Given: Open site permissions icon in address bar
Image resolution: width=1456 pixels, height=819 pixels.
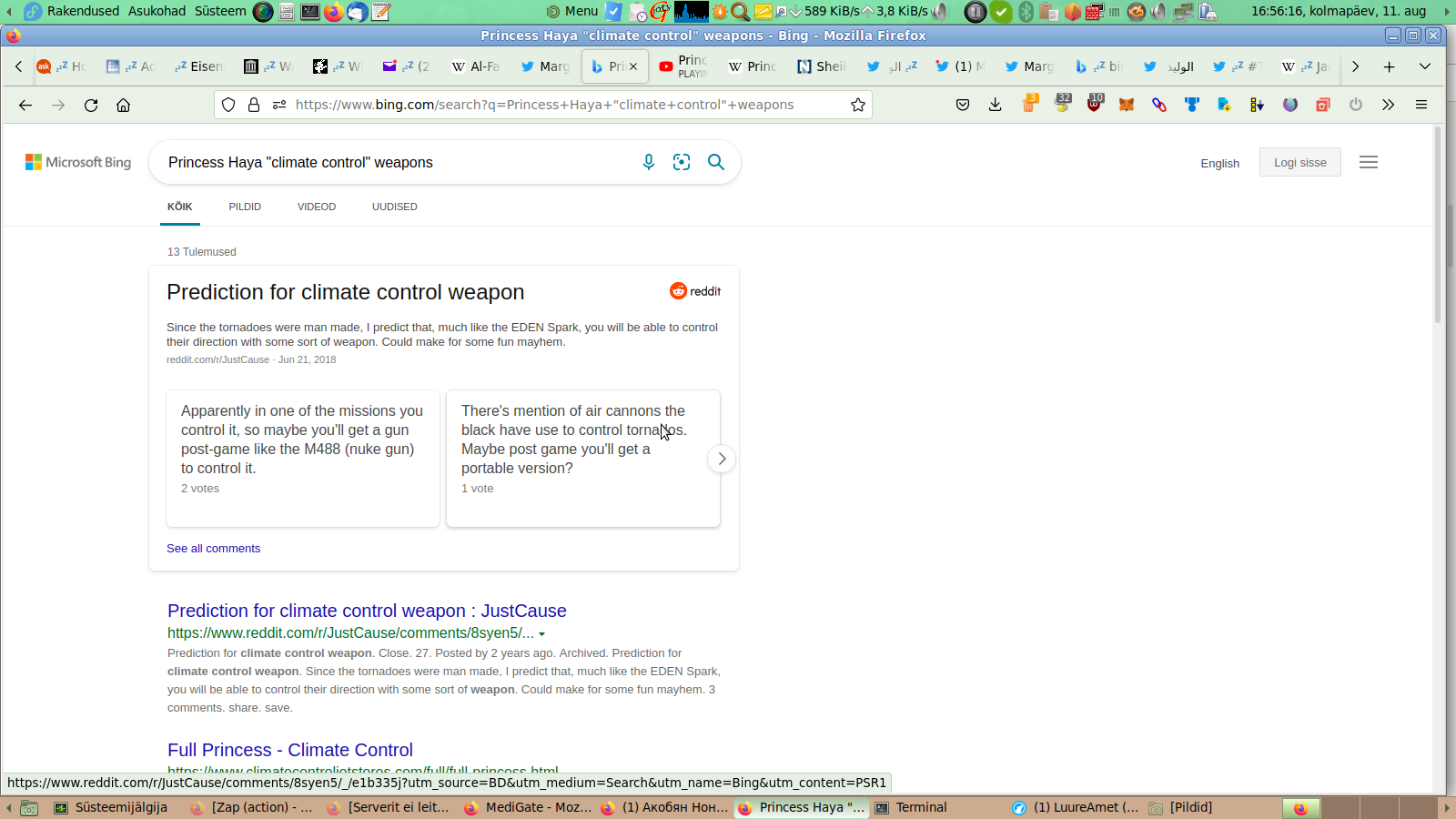Looking at the screenshot, I should coord(279,105).
